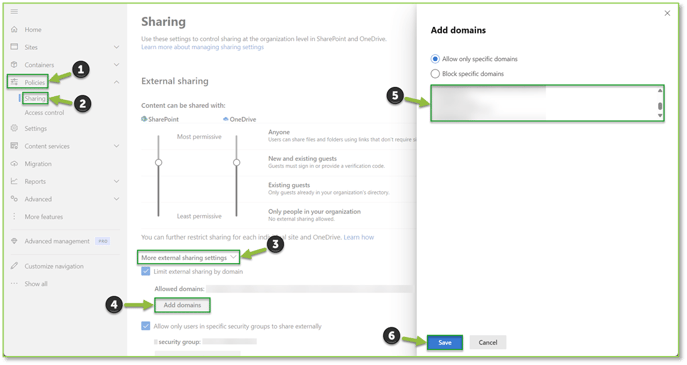This screenshot has height=365, width=687.
Task: Click the Customize navigation pencil icon
Action: 14,266
